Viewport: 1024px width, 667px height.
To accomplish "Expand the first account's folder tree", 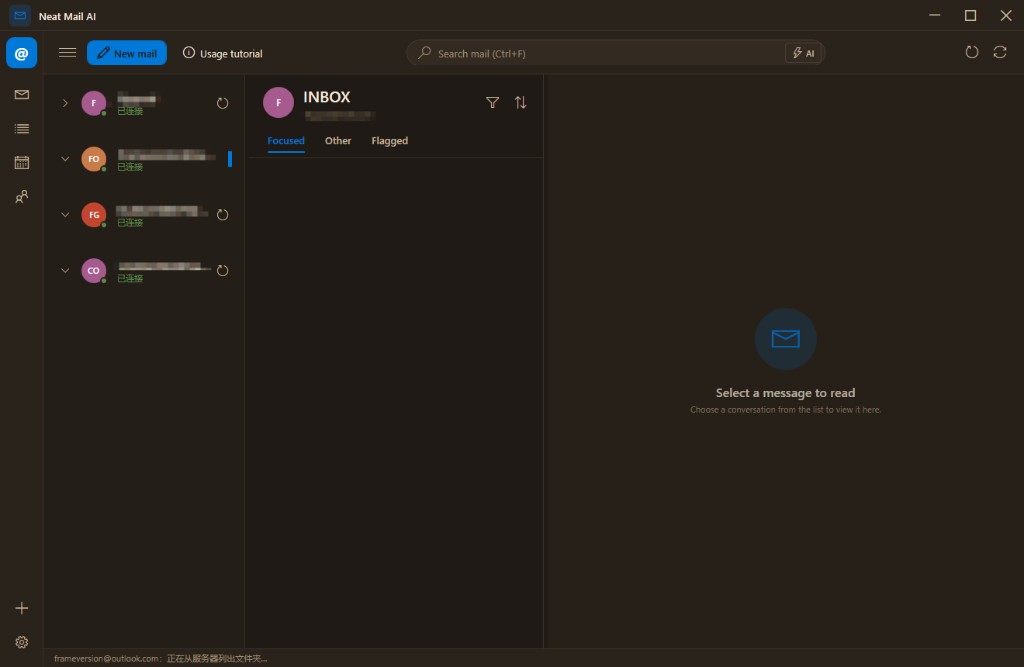I will pos(65,102).
